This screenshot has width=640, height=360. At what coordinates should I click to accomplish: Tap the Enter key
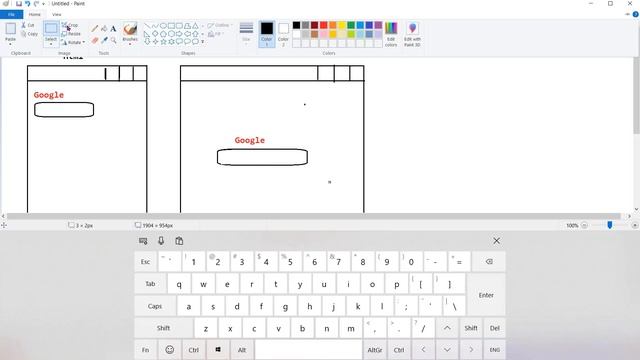(486, 295)
